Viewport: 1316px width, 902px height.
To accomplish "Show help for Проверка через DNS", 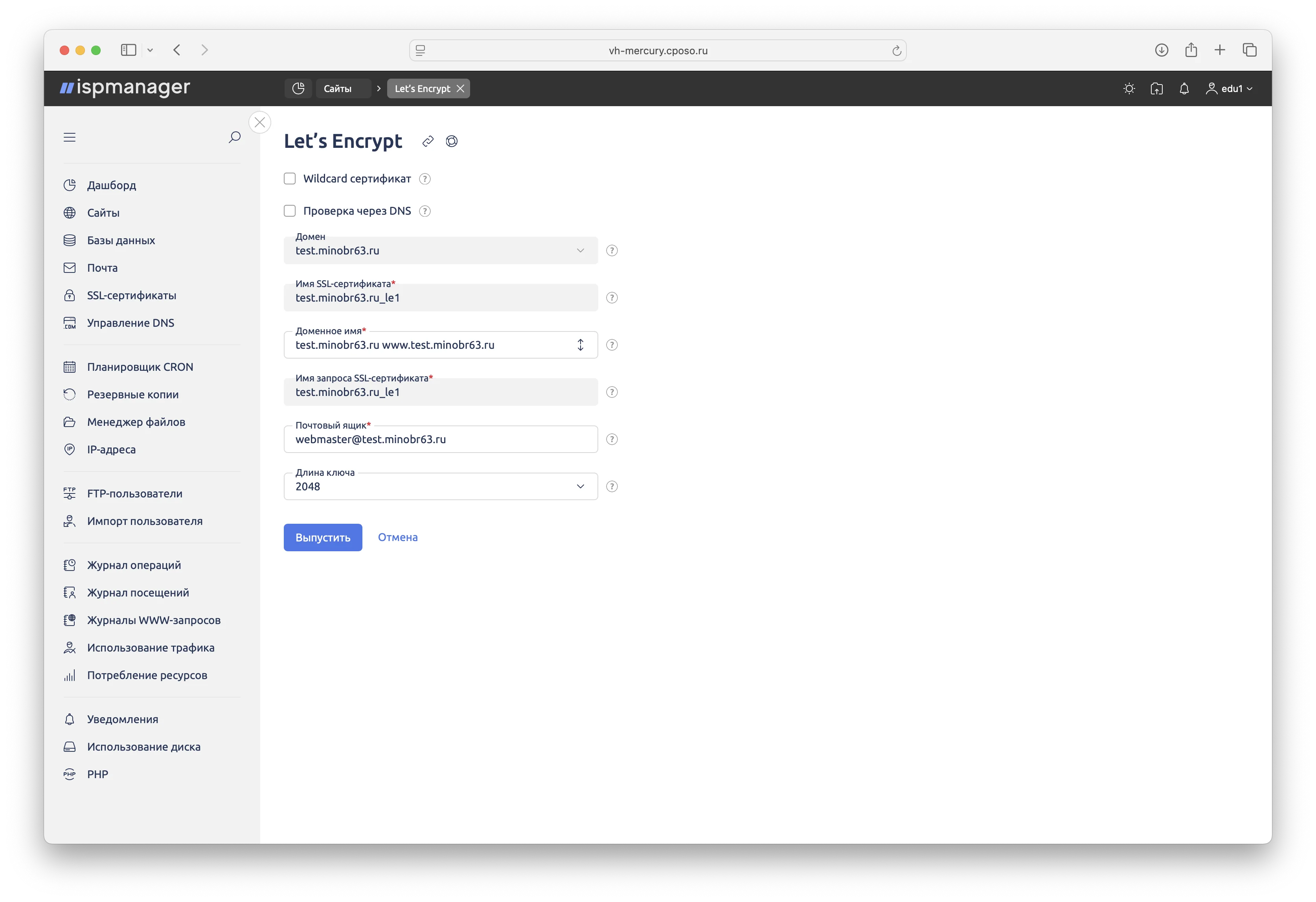I will click(425, 211).
